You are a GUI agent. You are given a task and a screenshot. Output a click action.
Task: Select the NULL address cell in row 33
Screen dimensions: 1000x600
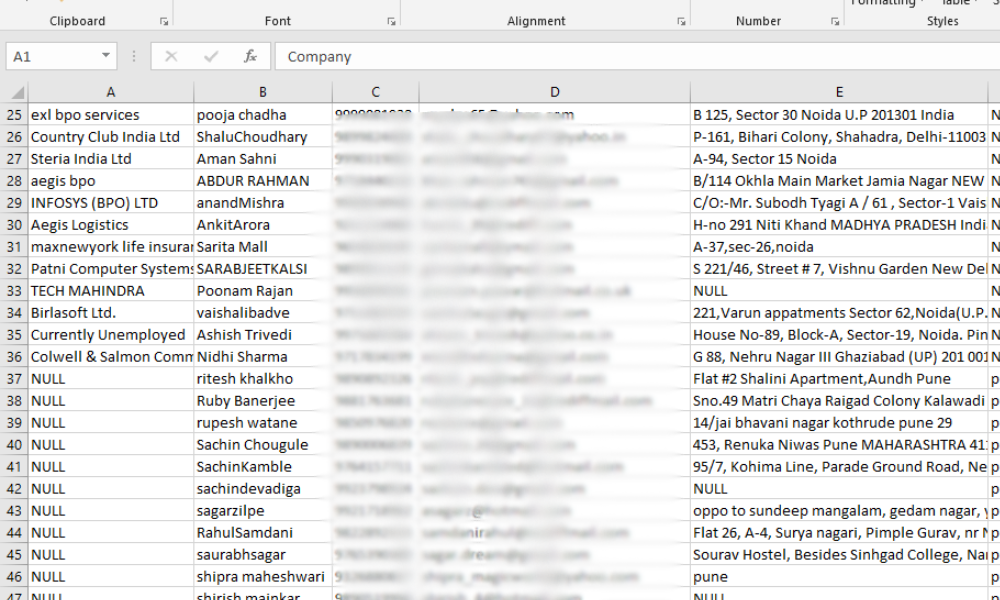839,291
